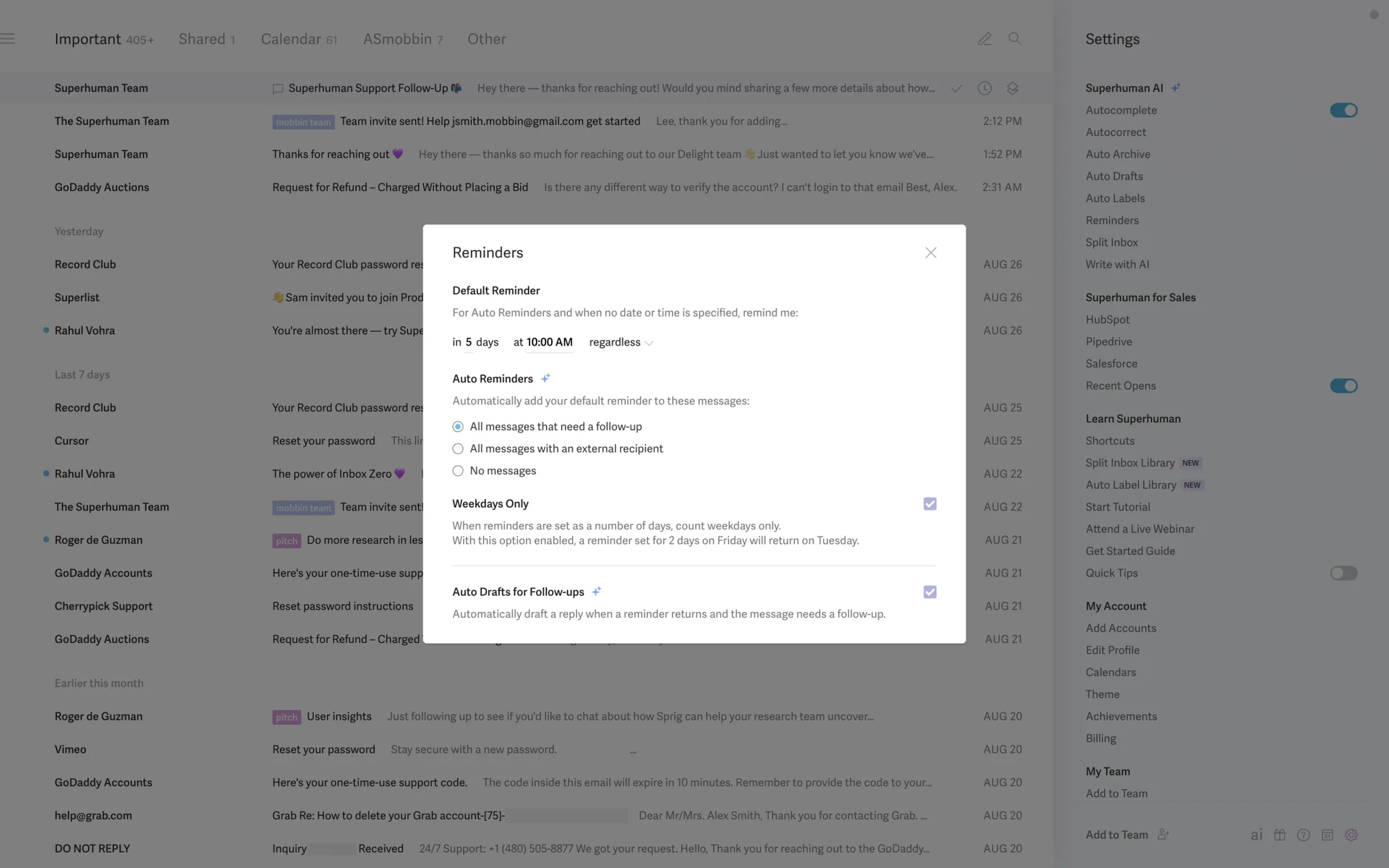Viewport: 1389px width, 868px height.
Task: Open the hamburger menu icon
Action: pos(8,39)
